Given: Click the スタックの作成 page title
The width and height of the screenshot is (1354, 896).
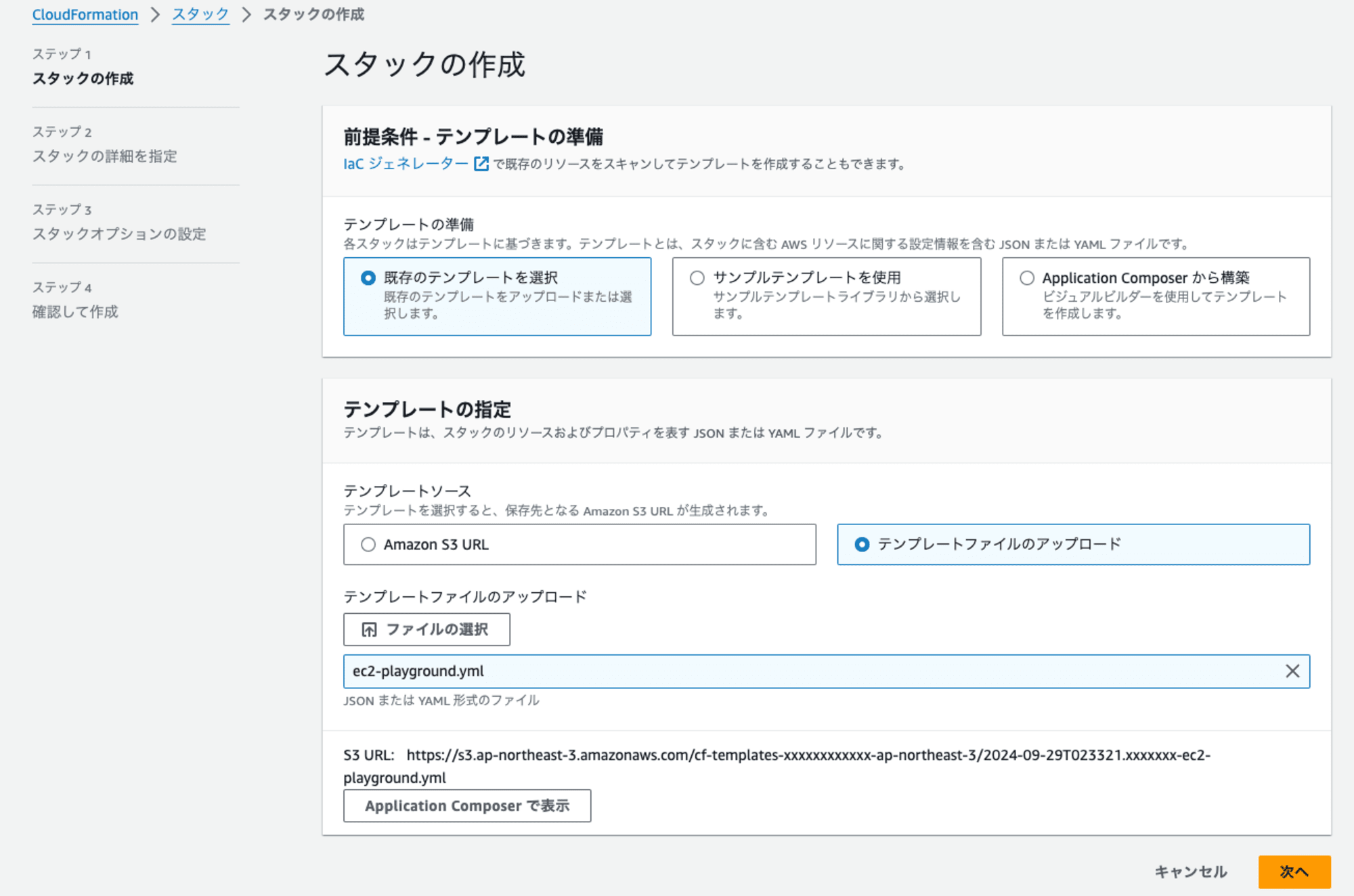Looking at the screenshot, I should coord(424,65).
